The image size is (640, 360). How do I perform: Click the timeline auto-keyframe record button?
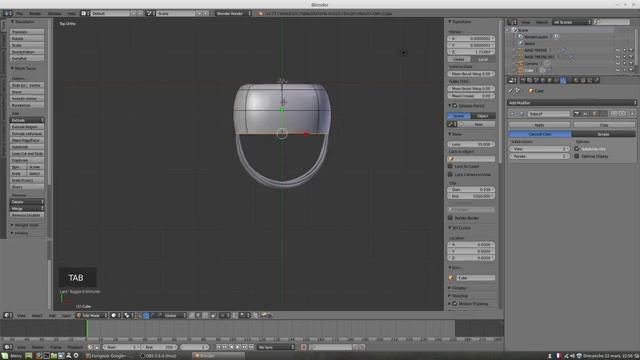pos(303,347)
